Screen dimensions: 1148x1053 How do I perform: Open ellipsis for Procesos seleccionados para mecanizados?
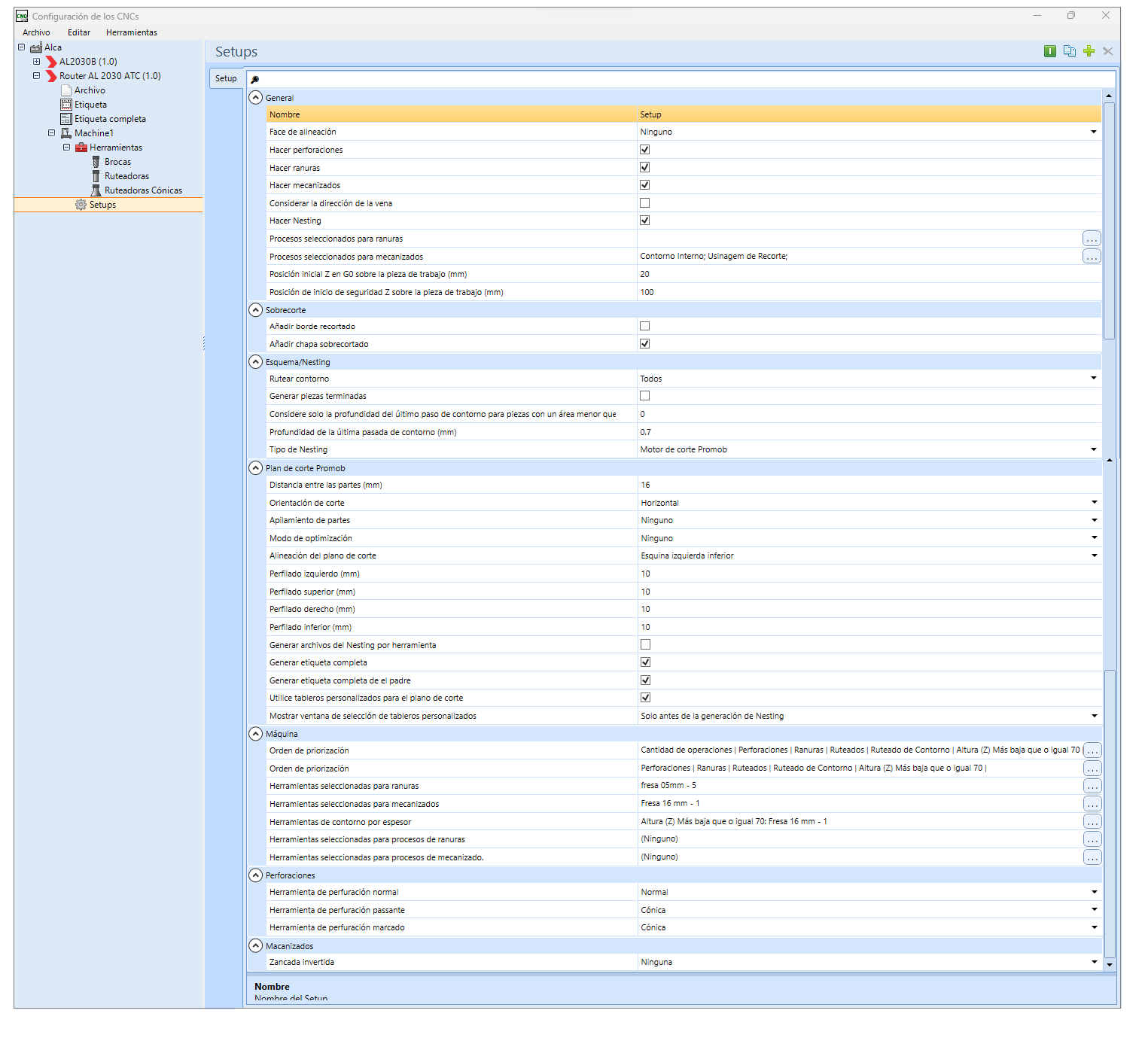click(x=1092, y=257)
